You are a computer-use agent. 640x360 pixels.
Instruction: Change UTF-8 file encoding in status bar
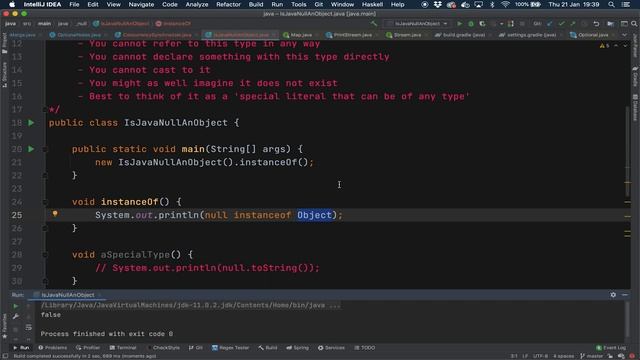click(540, 356)
